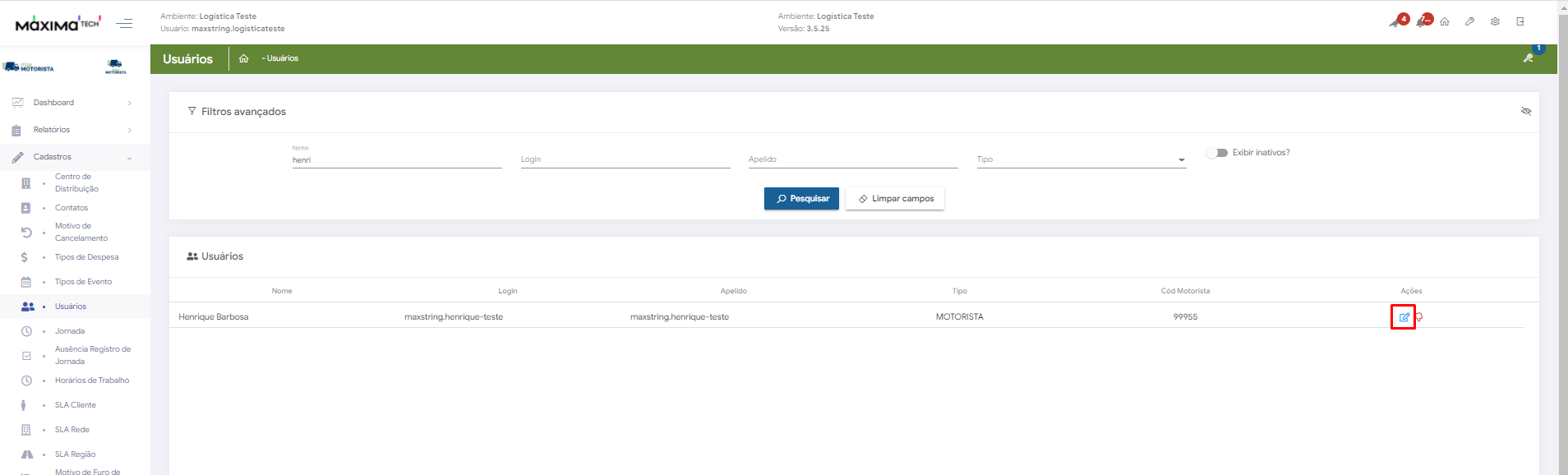The width and height of the screenshot is (1568, 475).
Task: Open Centro de Distribuição
Action: coord(76,182)
